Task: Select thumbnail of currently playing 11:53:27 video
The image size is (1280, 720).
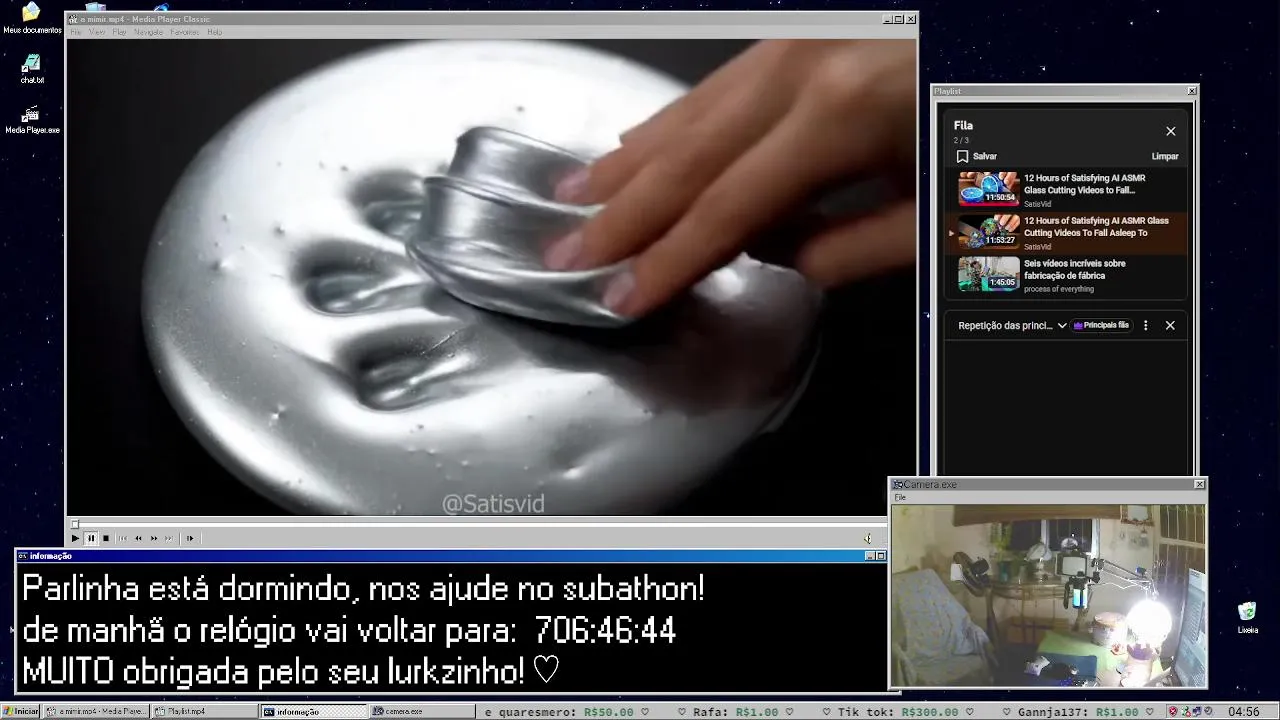Action: 988,232
